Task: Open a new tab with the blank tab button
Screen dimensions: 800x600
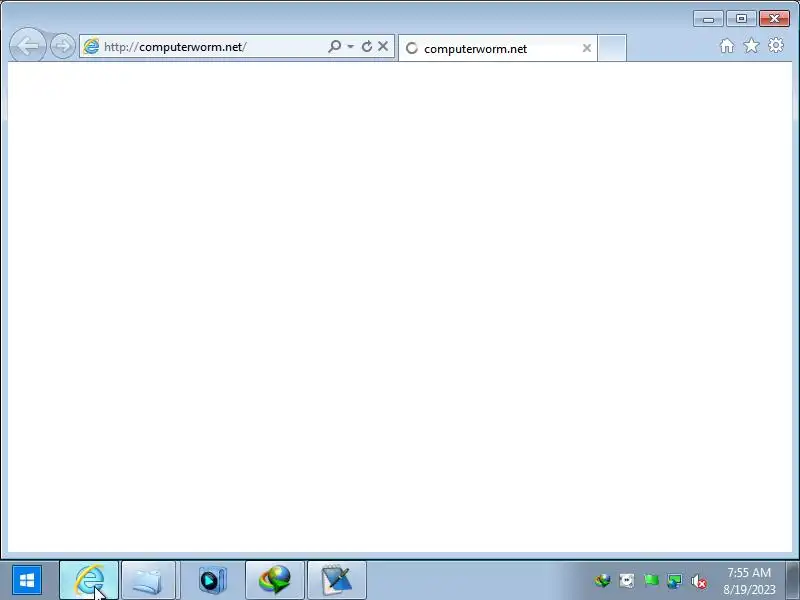Action: (612, 48)
